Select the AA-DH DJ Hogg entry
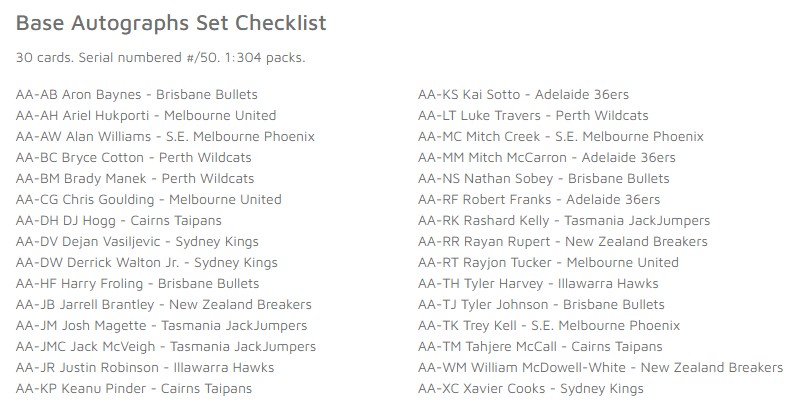This screenshot has width=805, height=419. 119,221
